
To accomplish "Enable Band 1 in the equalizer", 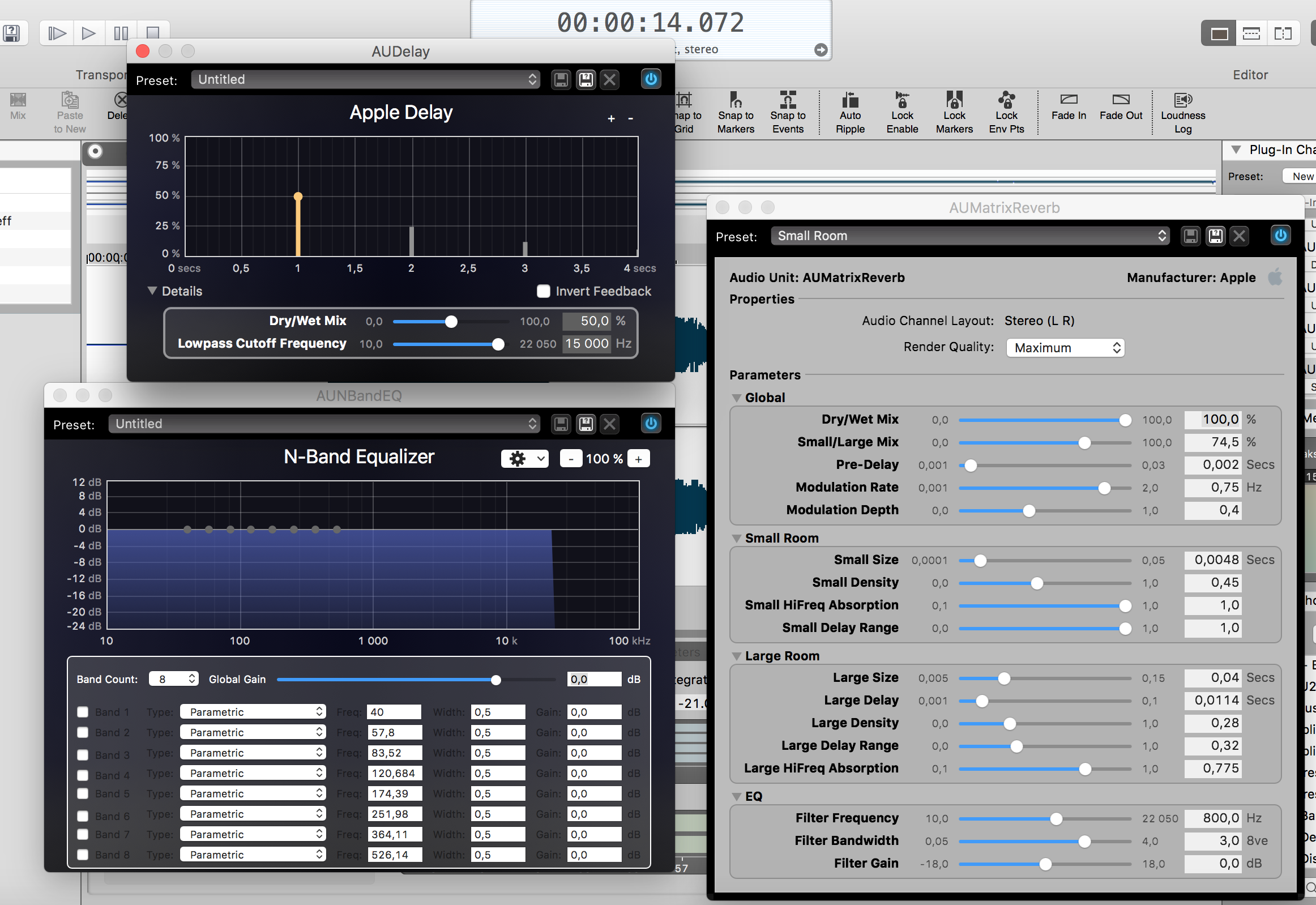I will 83,712.
